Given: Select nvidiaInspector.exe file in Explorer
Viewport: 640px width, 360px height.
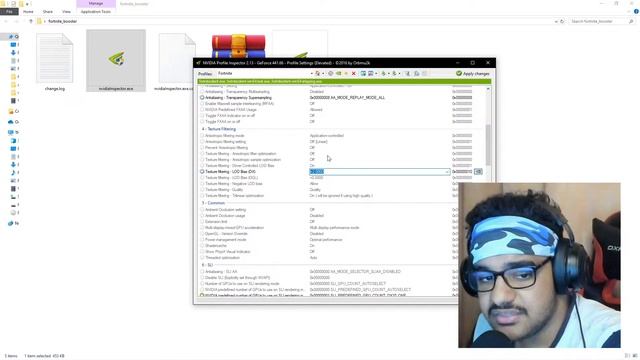Looking at the screenshot, I should [x=116, y=60].
